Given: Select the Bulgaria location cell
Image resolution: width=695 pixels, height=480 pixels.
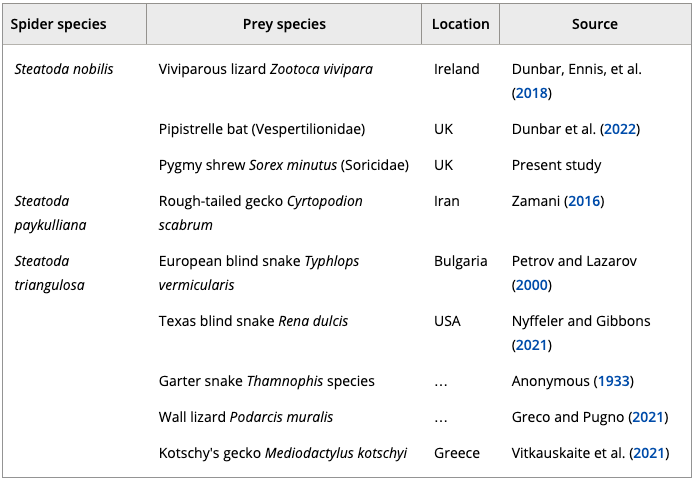Looking at the screenshot, I should point(461,261).
